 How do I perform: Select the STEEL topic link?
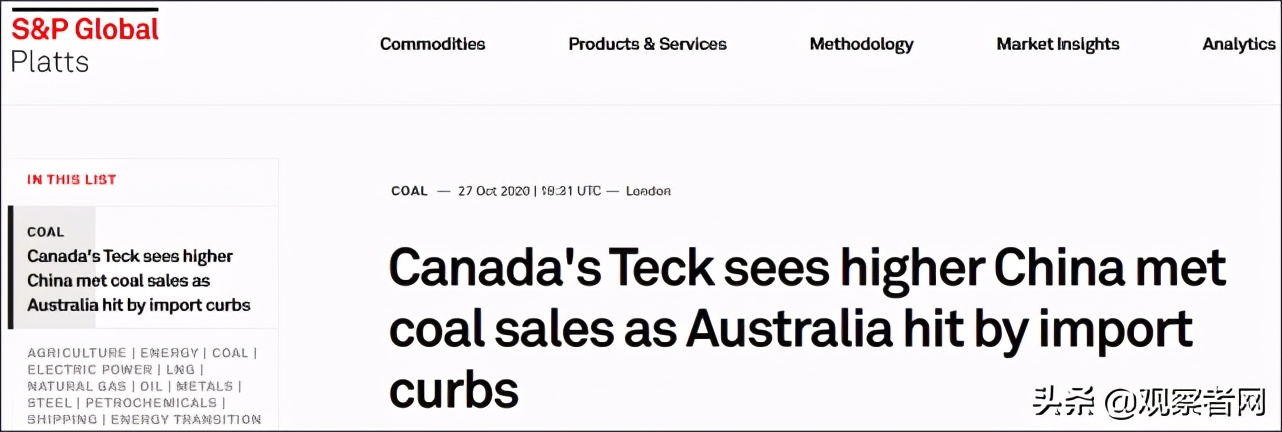tap(47, 403)
